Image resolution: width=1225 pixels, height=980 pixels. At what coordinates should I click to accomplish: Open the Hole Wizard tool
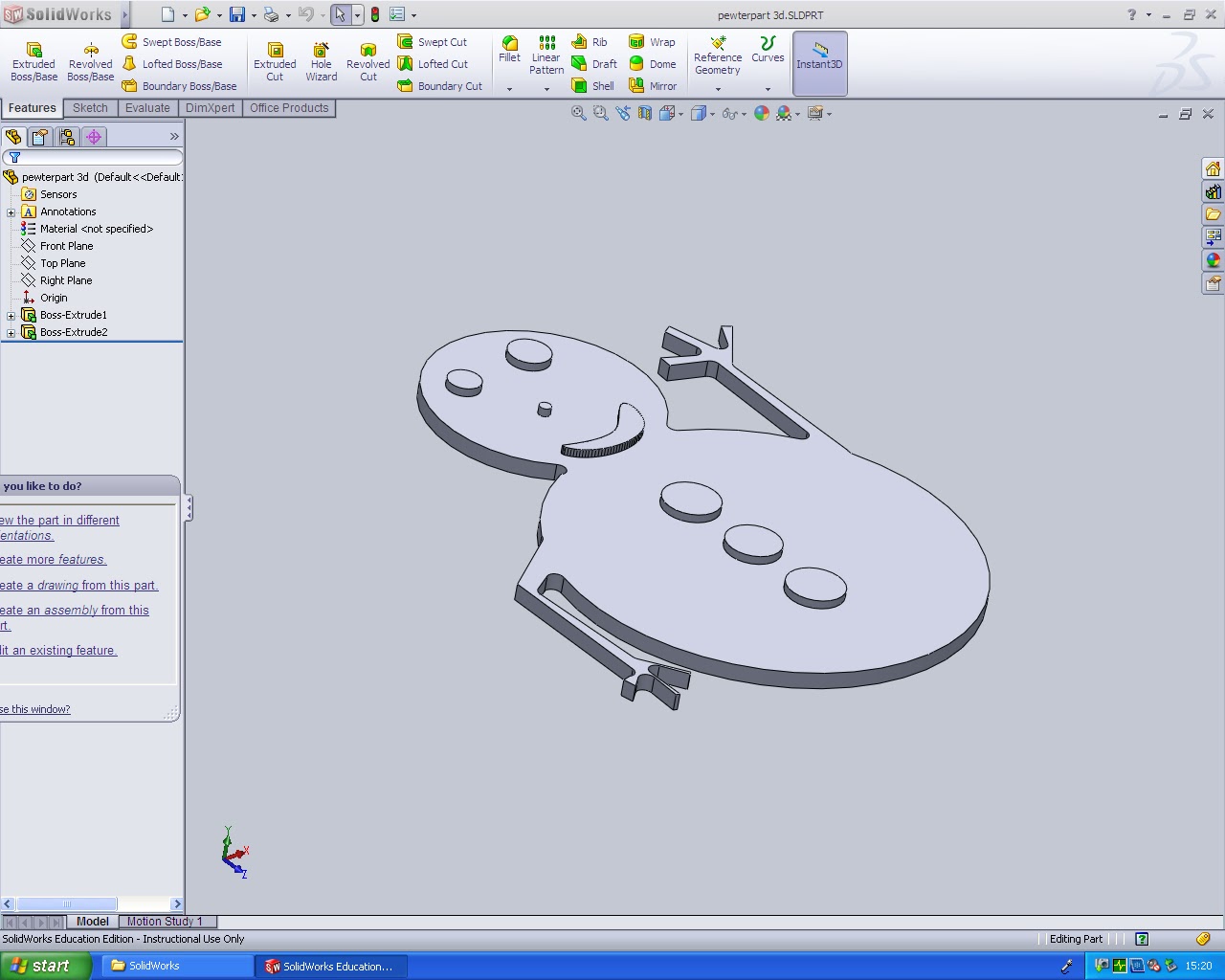(x=321, y=59)
